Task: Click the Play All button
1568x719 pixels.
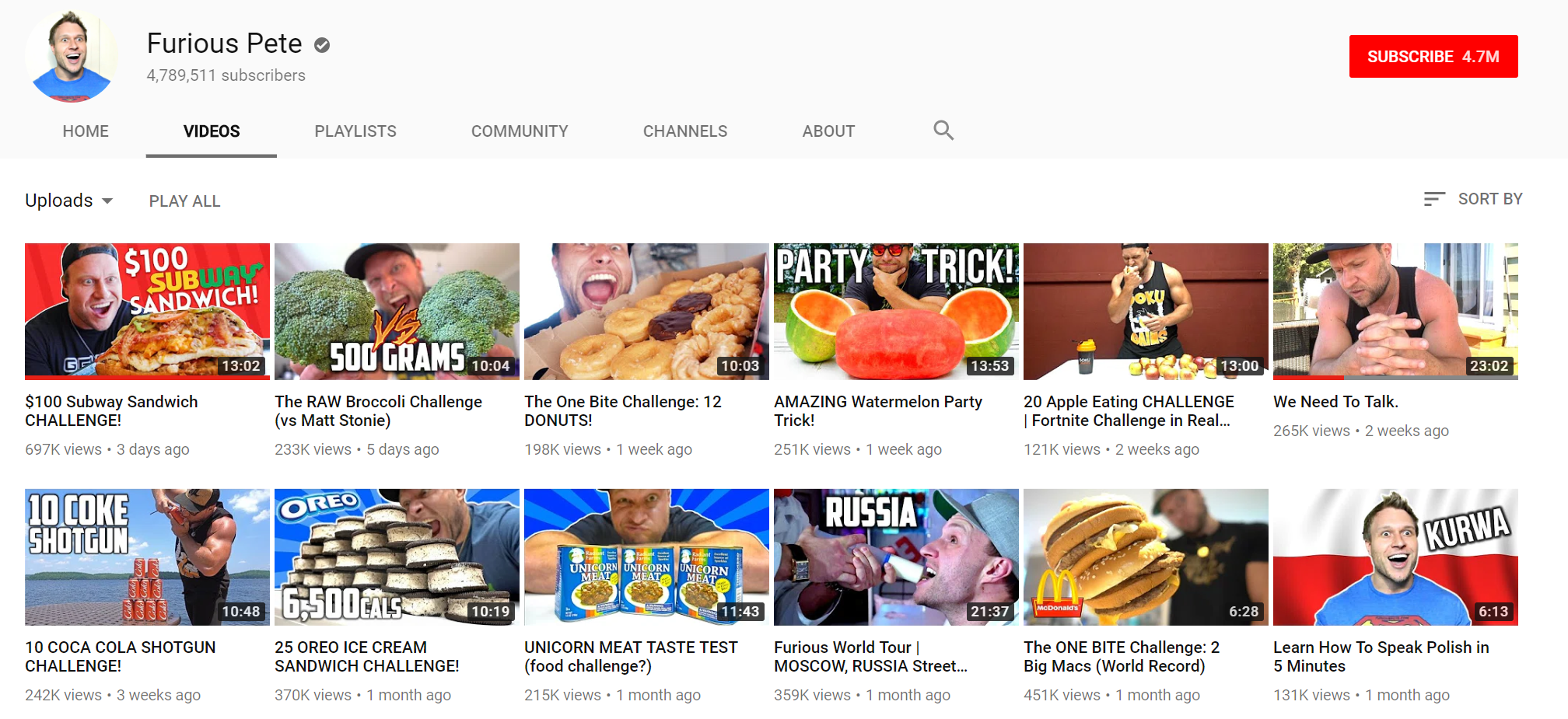Action: coord(185,201)
